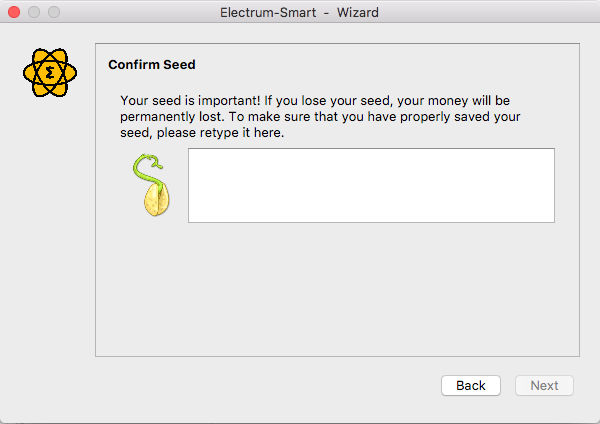Click the sigma symbol inside the logo
The height and width of the screenshot is (424, 600).
click(50, 72)
